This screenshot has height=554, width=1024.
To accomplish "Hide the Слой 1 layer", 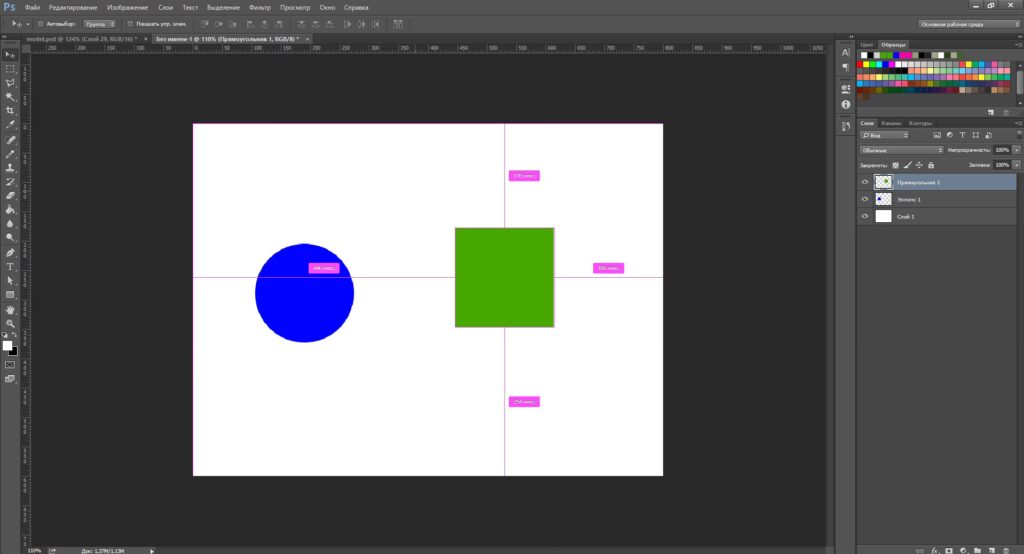I will [x=864, y=216].
